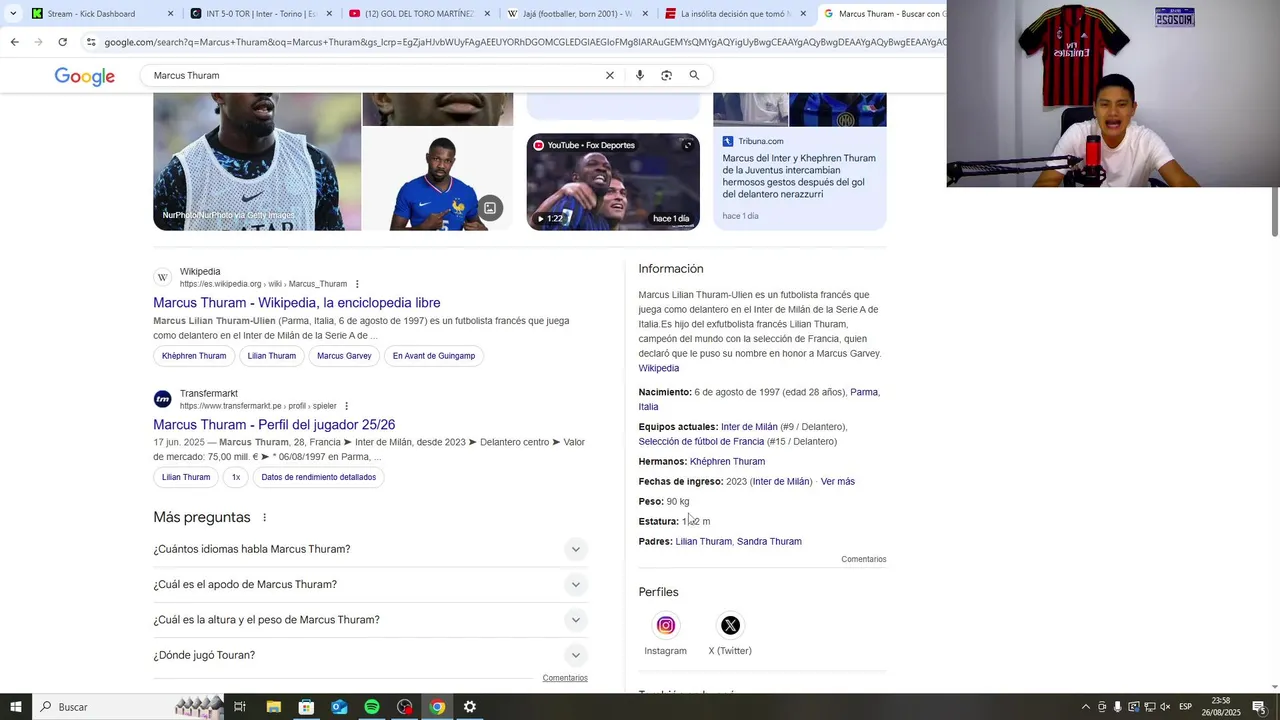
Task: Open three-dot menu beside Transfermarkt result
Action: [346, 406]
